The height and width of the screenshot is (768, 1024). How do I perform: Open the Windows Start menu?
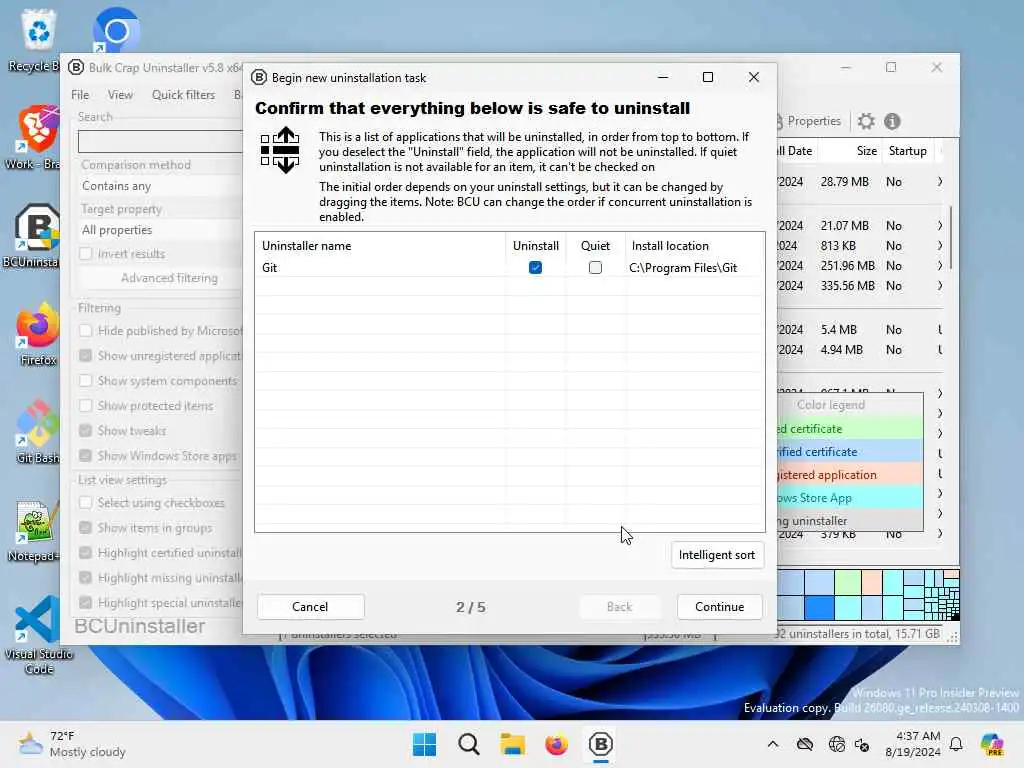424,744
